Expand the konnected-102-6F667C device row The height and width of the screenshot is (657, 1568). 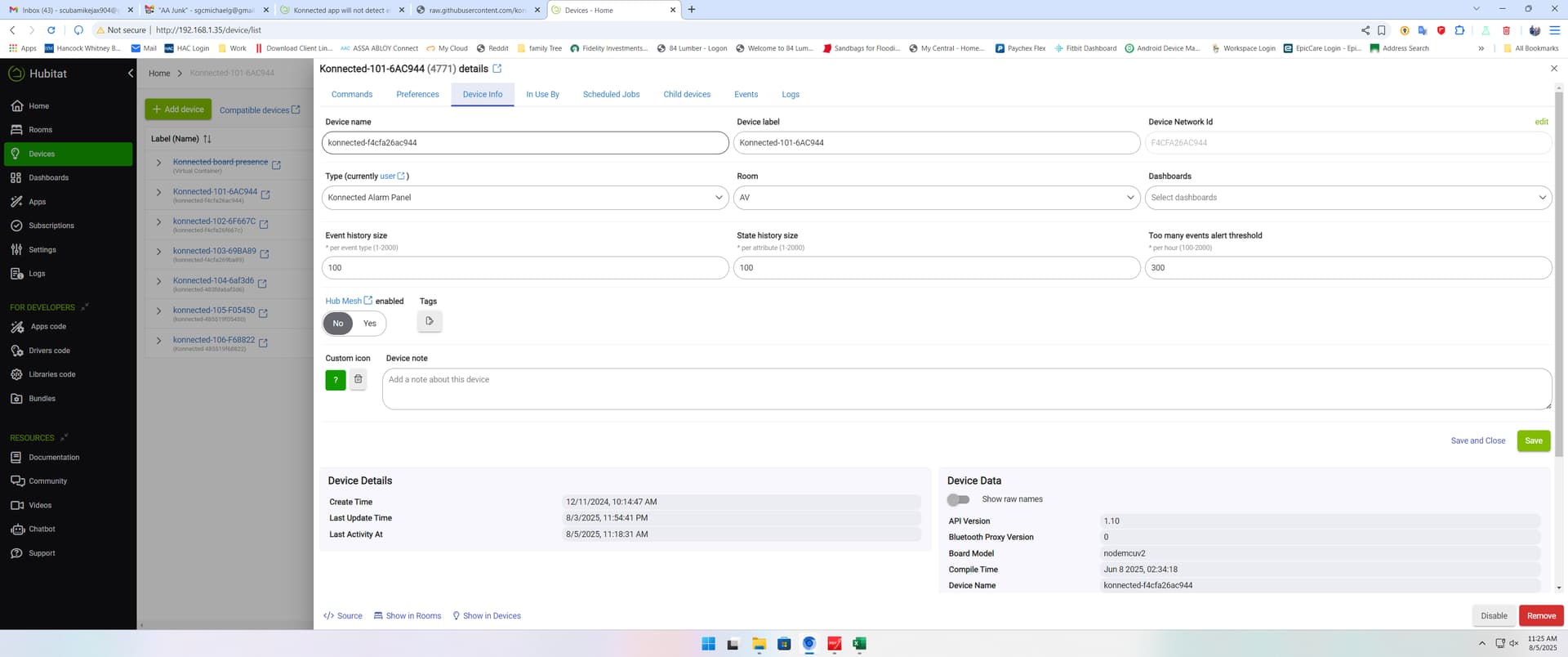(x=159, y=222)
